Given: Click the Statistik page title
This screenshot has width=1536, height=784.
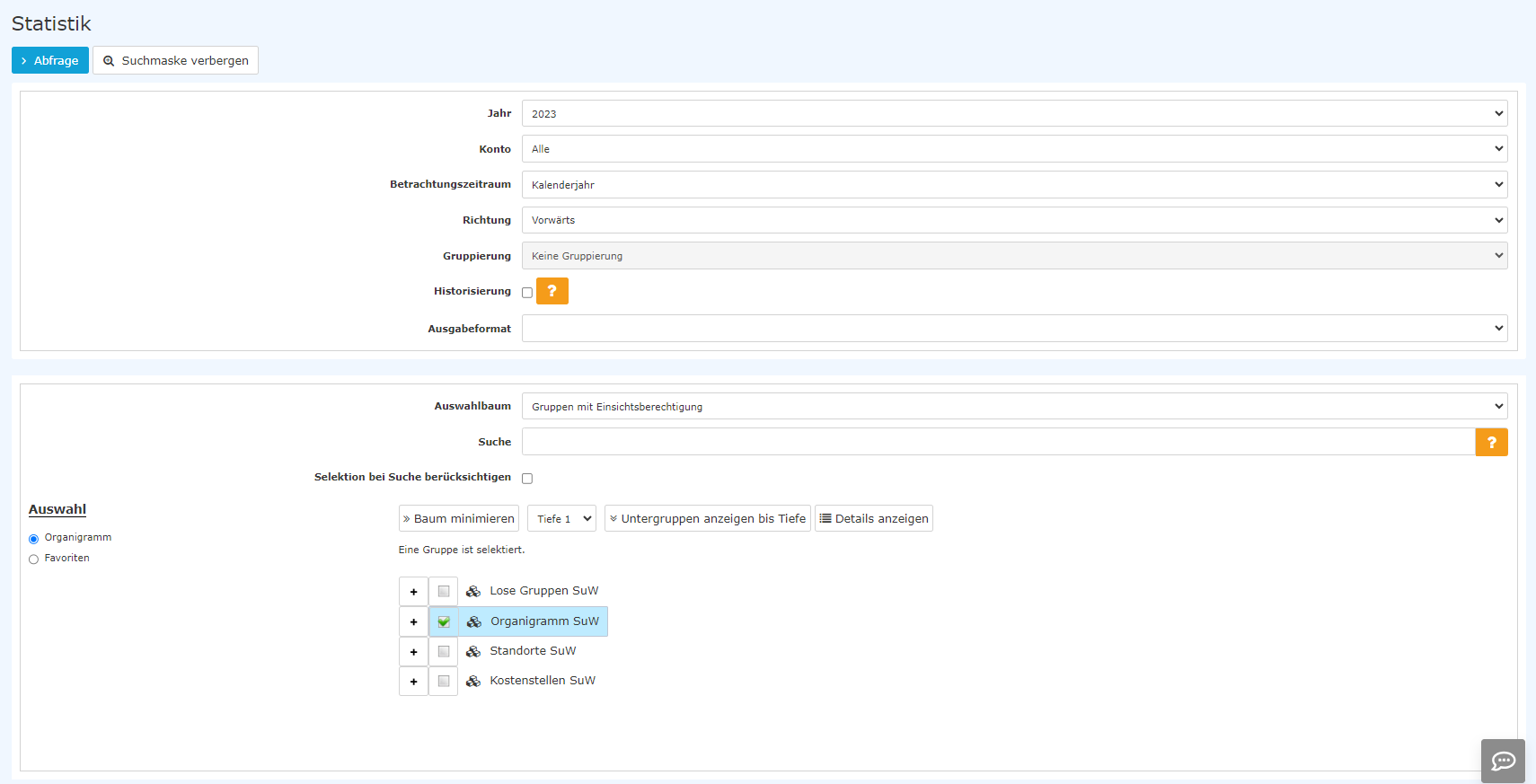Looking at the screenshot, I should 51,23.
